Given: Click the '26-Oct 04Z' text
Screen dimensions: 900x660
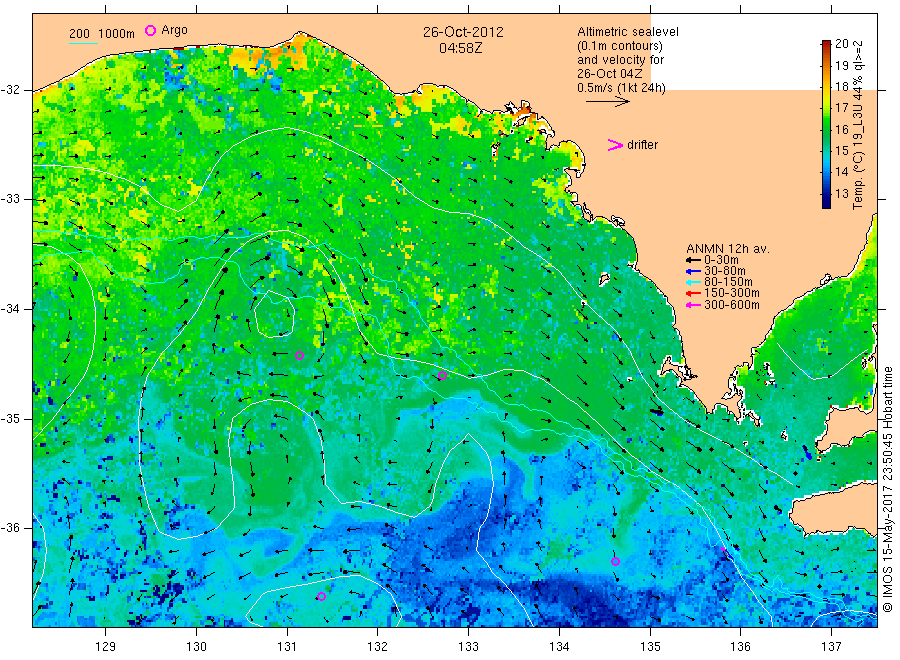Looking at the screenshot, I should [x=610, y=73].
